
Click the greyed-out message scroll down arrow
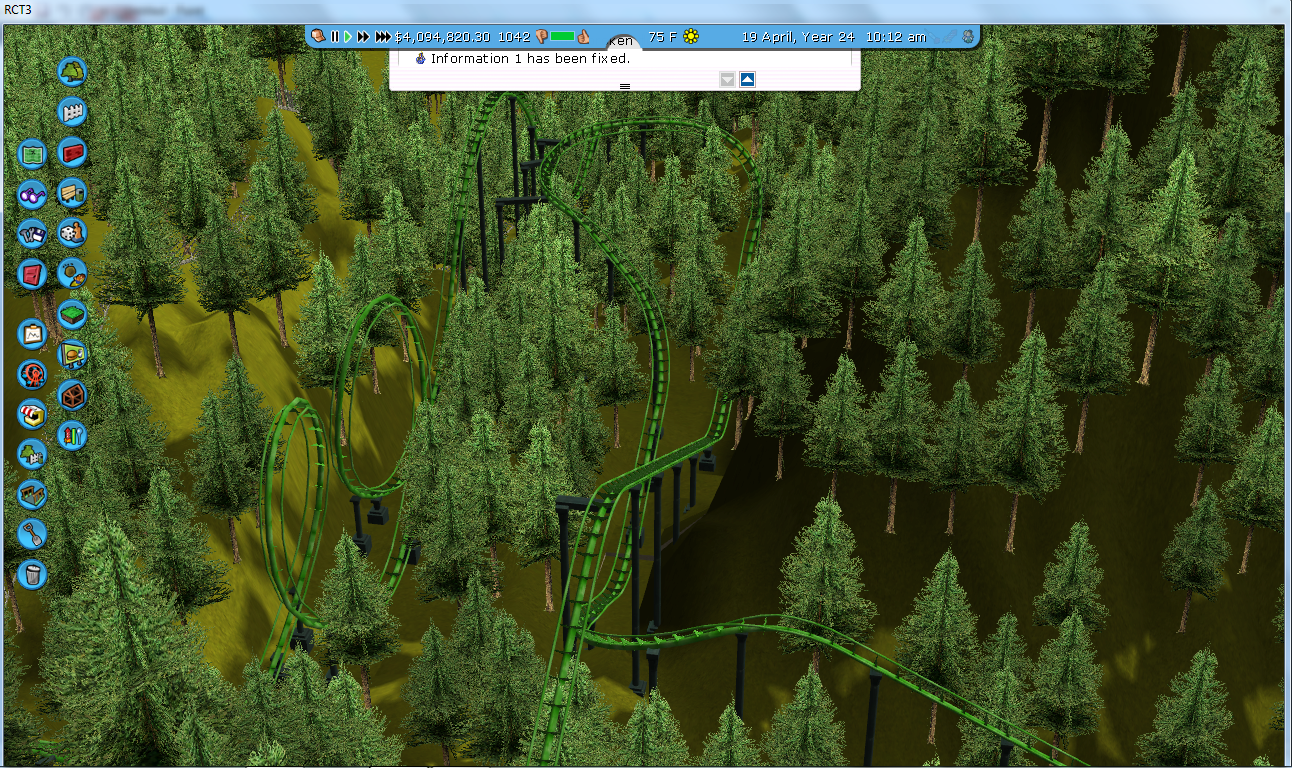click(x=727, y=79)
